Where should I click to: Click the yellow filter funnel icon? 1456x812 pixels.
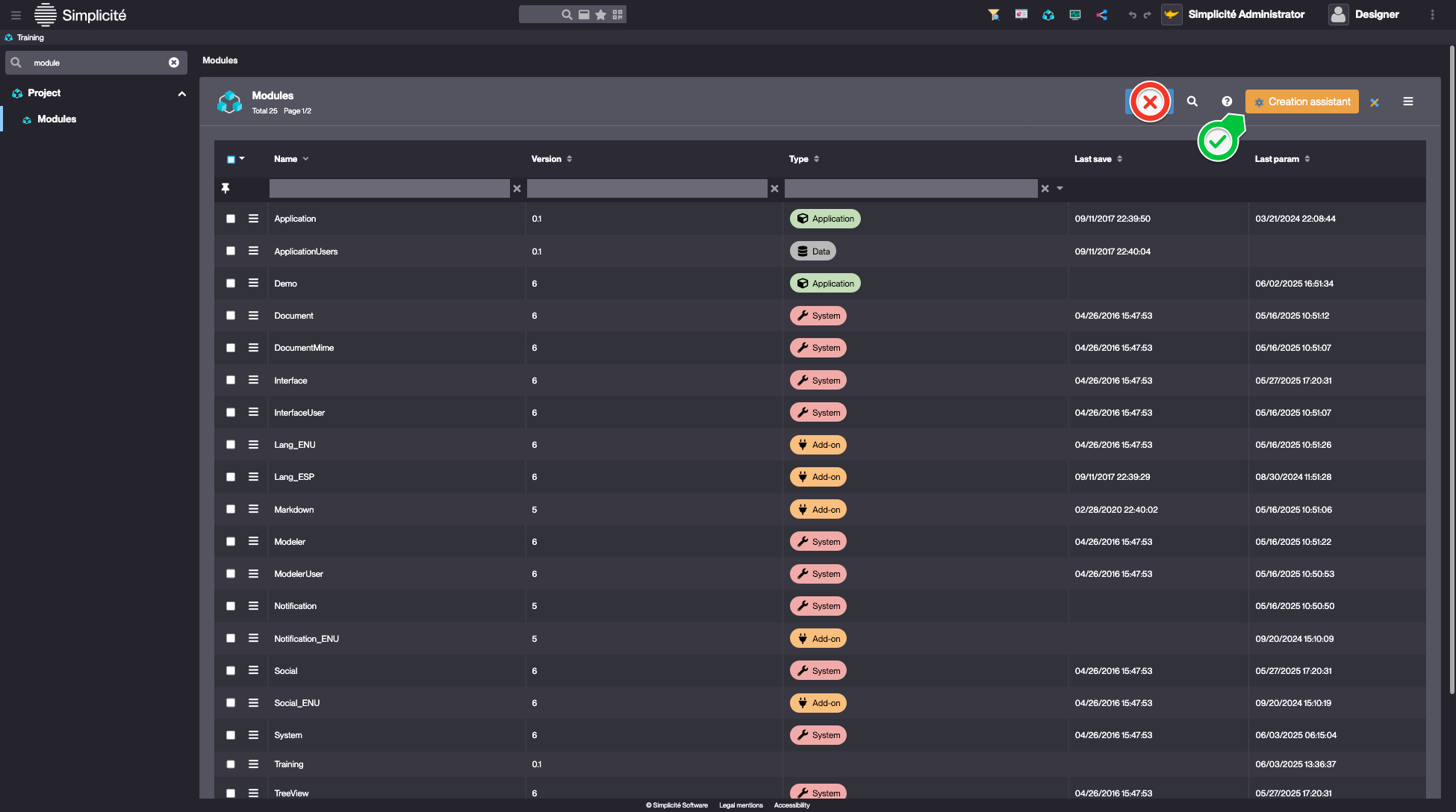point(994,14)
